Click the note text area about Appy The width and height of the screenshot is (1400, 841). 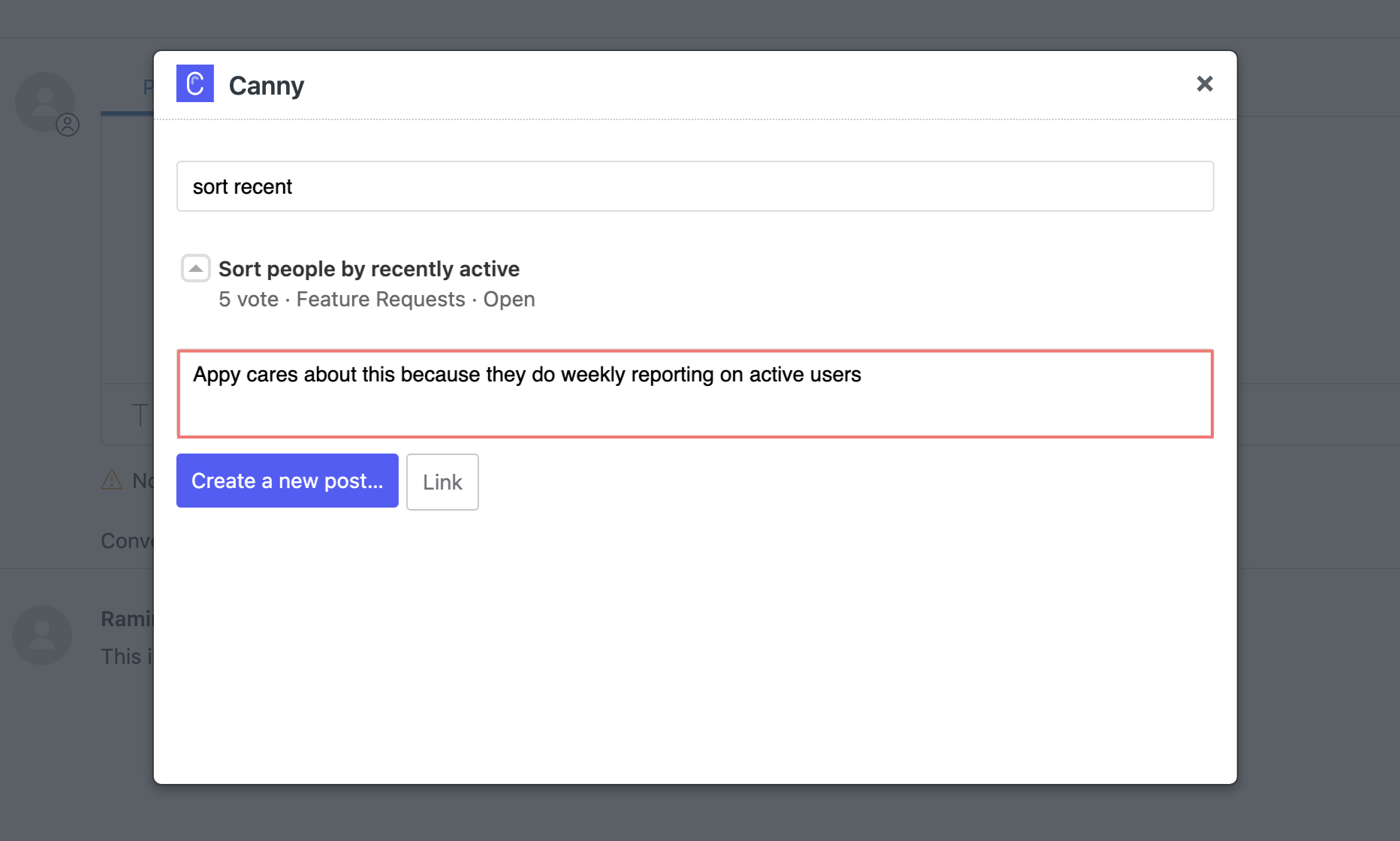click(695, 393)
